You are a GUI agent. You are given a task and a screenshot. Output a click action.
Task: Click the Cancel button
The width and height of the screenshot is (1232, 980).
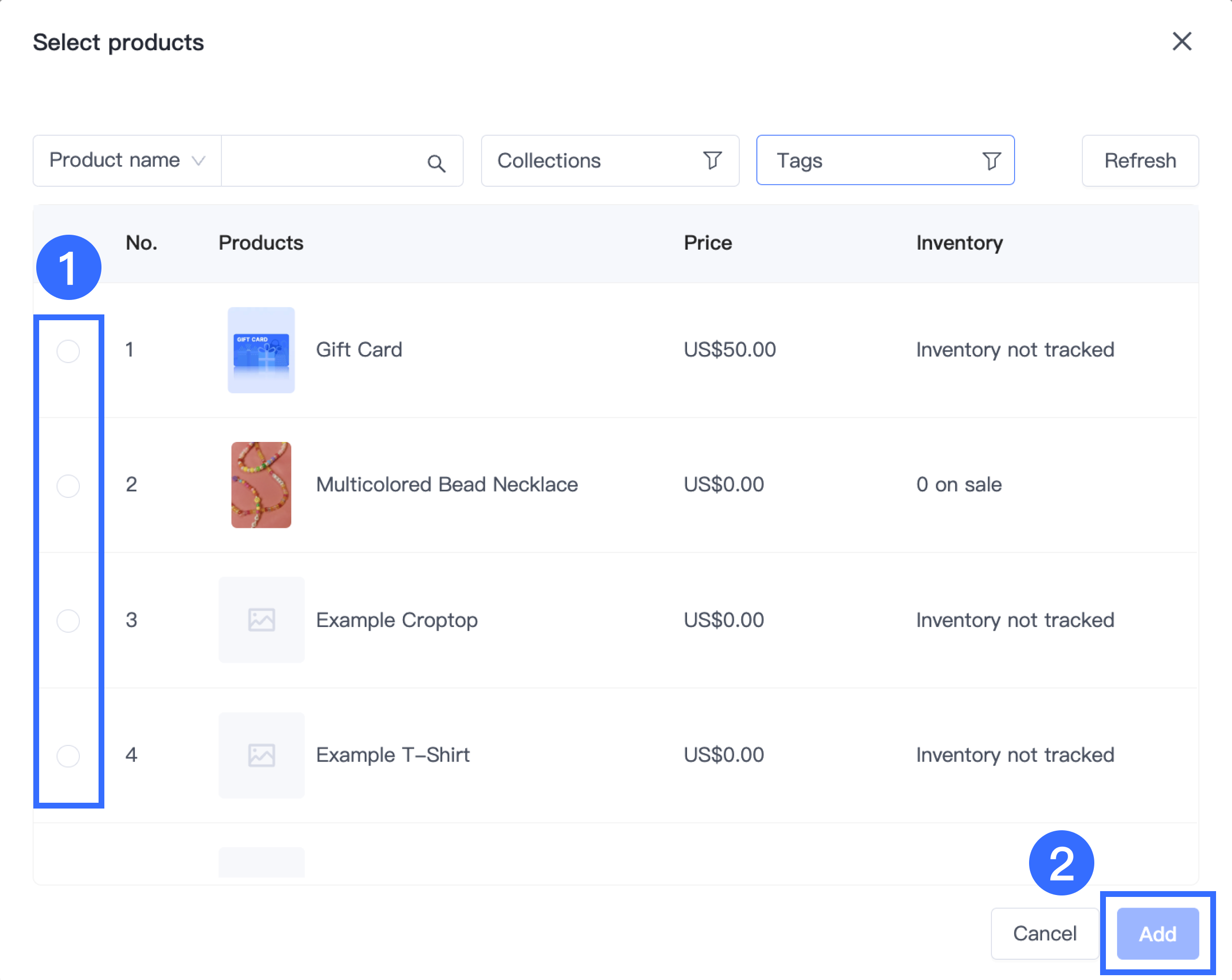point(1044,933)
